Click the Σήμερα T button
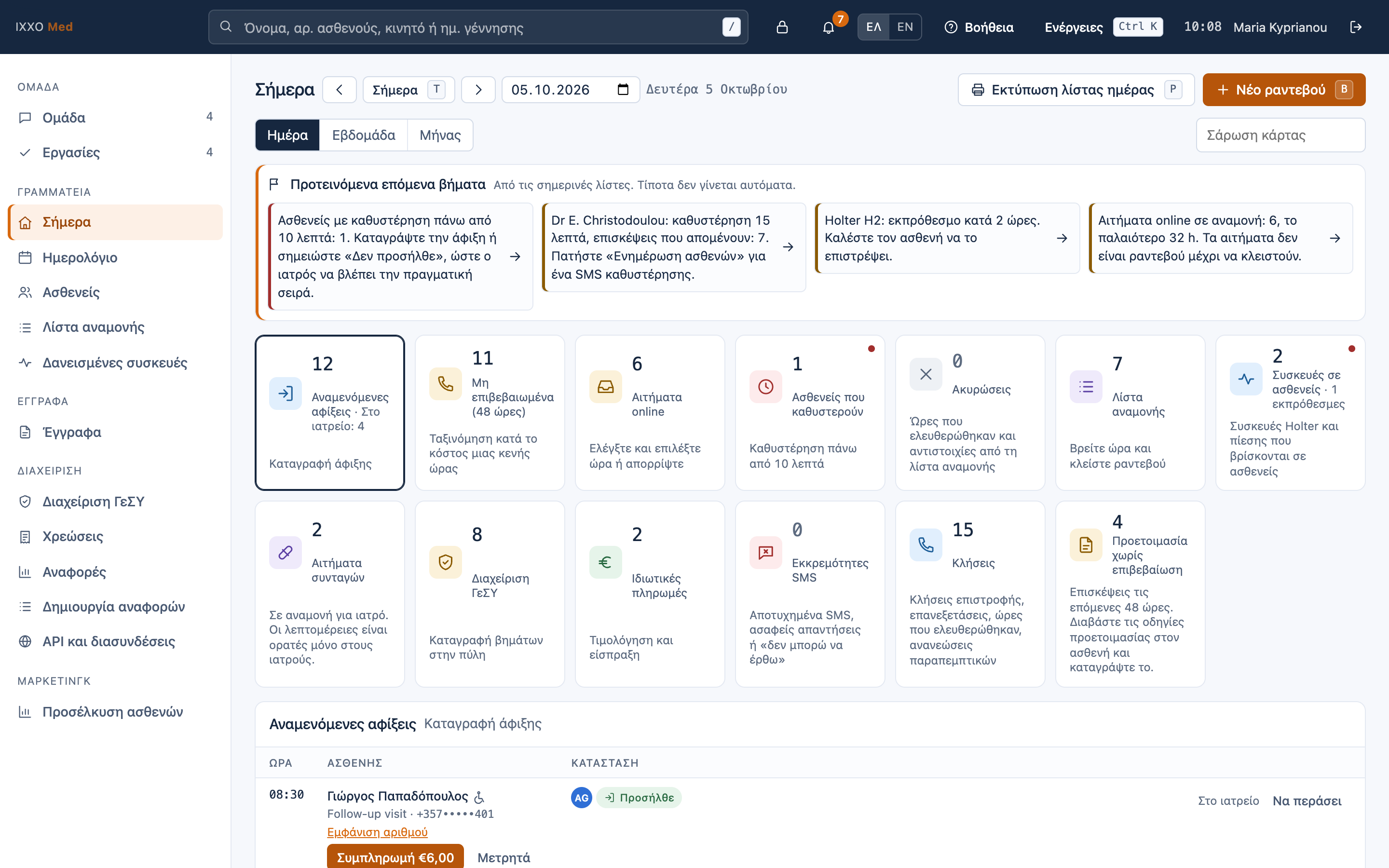 point(409,90)
